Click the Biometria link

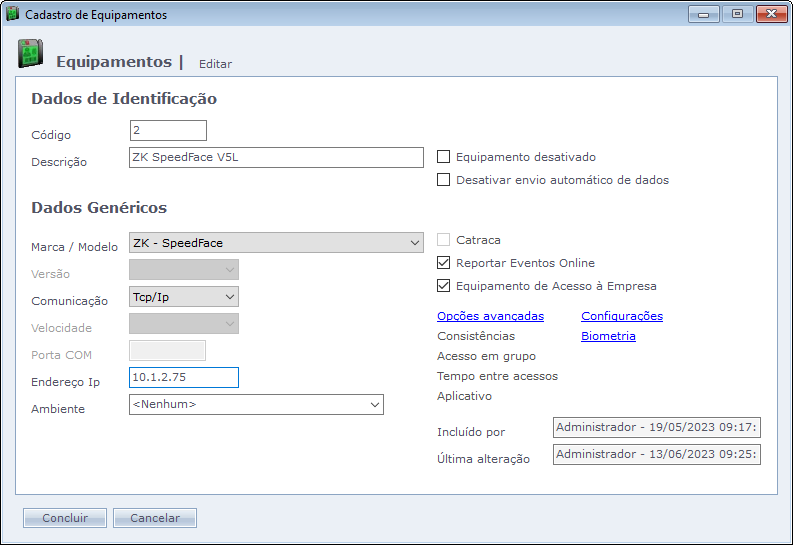point(608,336)
